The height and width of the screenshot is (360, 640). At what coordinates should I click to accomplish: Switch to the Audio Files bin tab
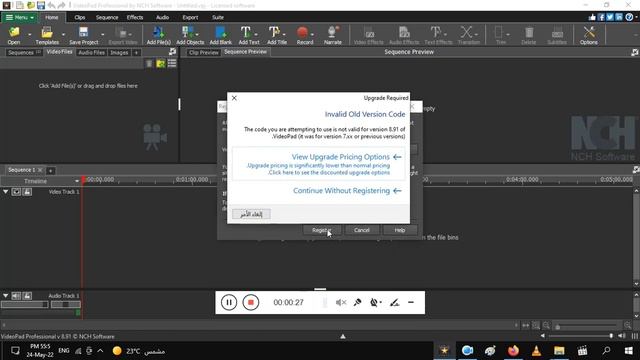91,52
